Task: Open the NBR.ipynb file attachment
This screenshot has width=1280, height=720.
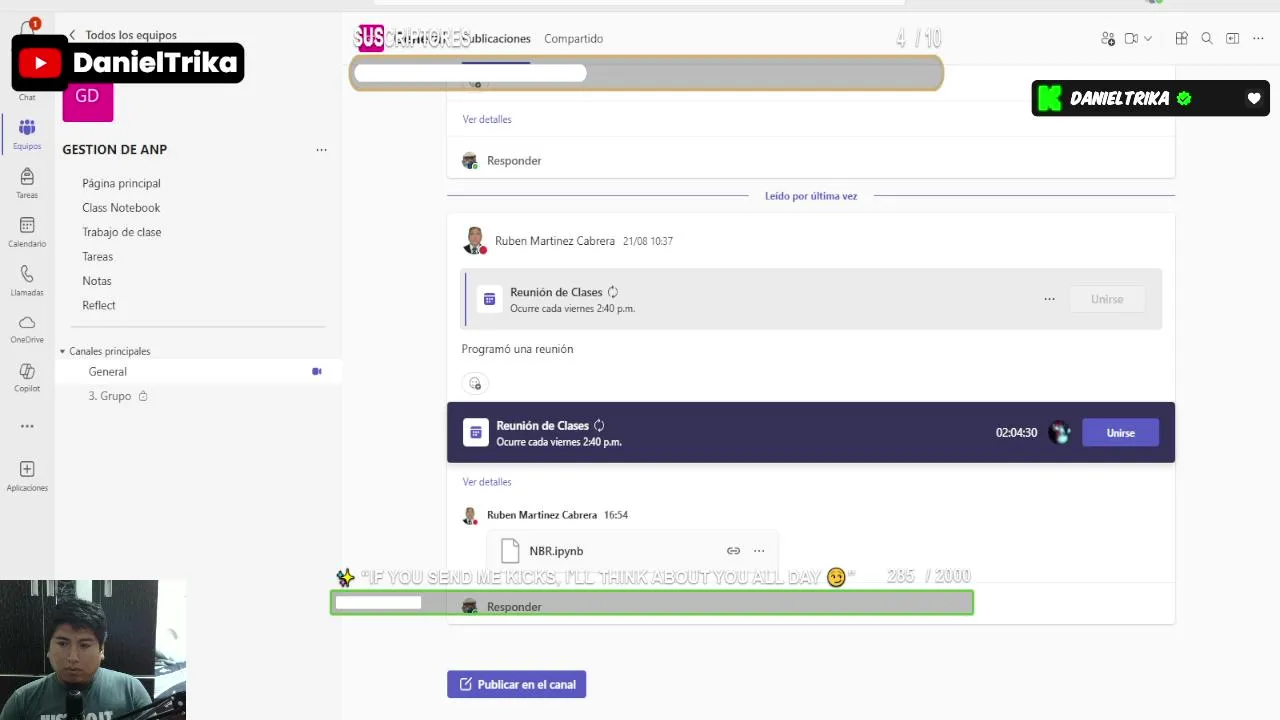Action: [x=556, y=551]
